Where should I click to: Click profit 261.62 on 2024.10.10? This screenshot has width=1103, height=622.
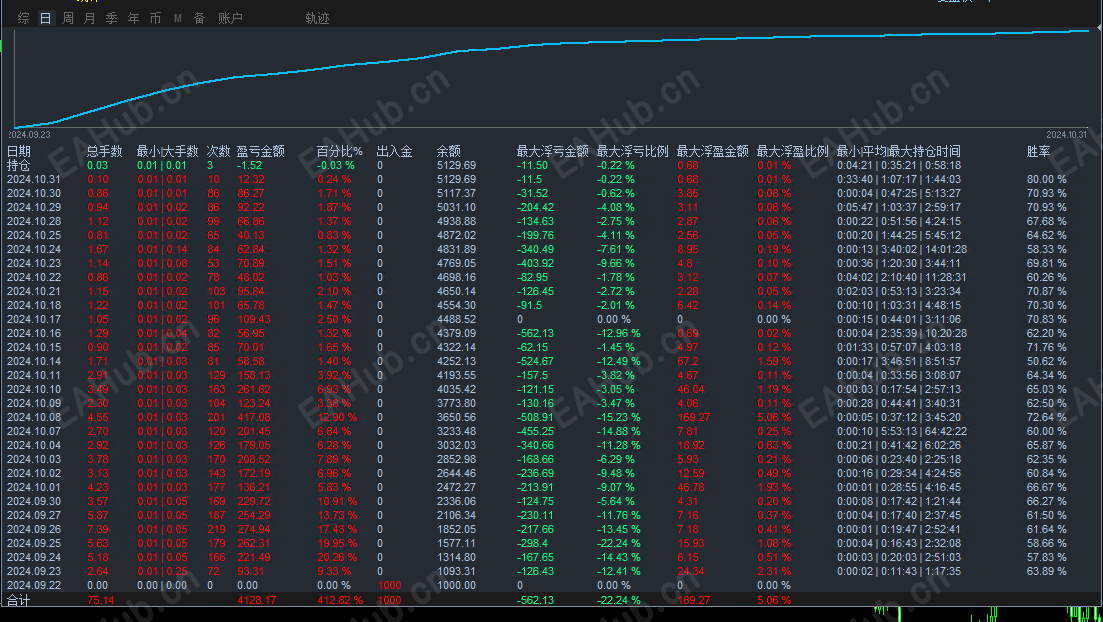click(253, 389)
